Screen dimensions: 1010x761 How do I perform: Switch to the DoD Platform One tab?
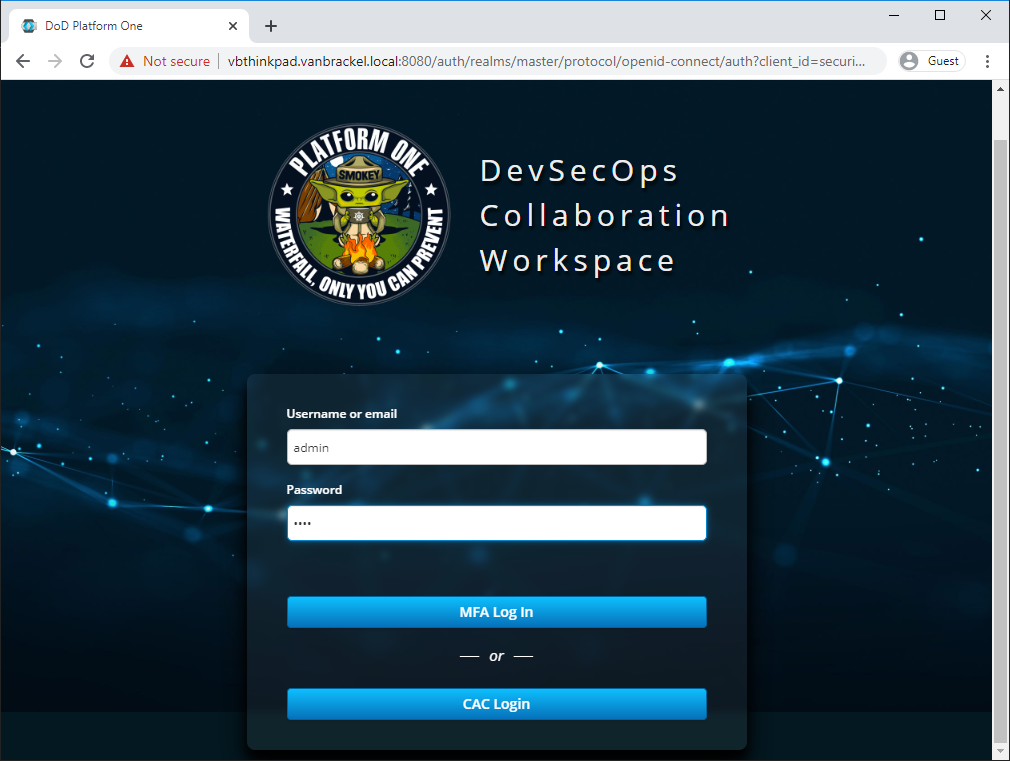[110, 25]
